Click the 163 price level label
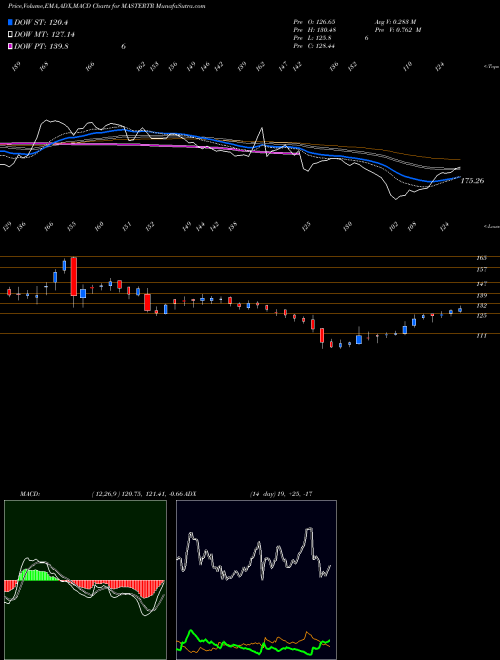The height and width of the screenshot is (660, 500). pyautogui.click(x=482, y=258)
